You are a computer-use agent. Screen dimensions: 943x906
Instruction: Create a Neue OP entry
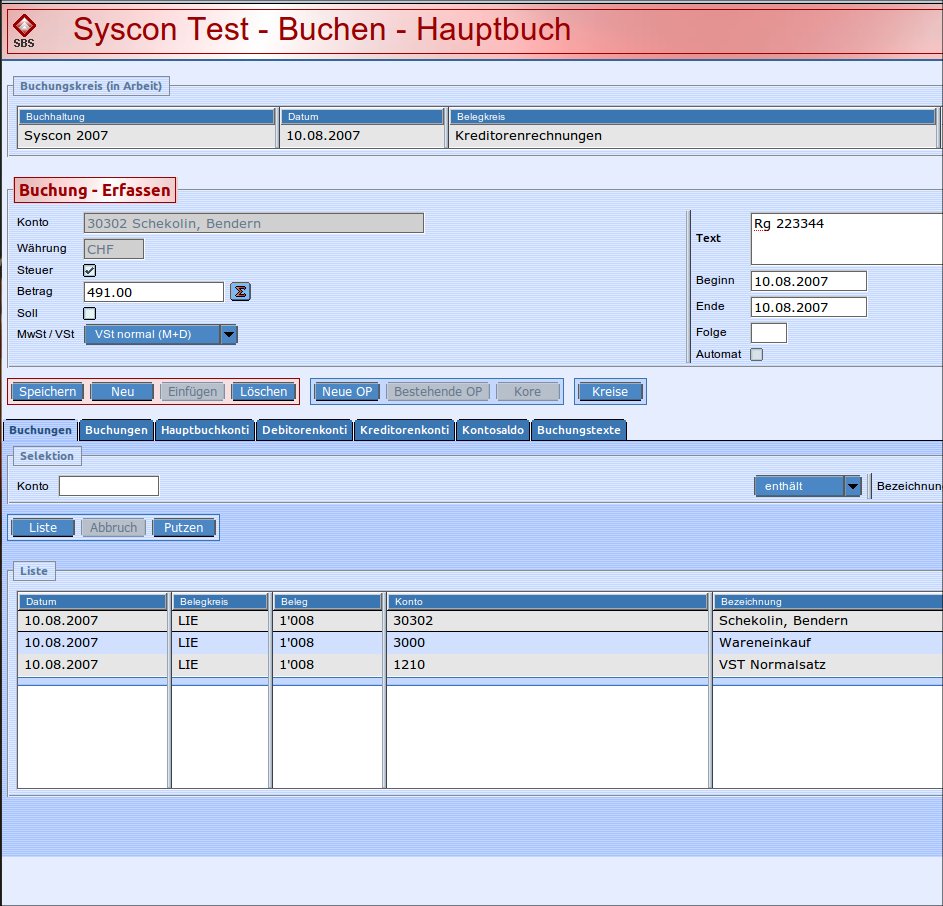[347, 392]
